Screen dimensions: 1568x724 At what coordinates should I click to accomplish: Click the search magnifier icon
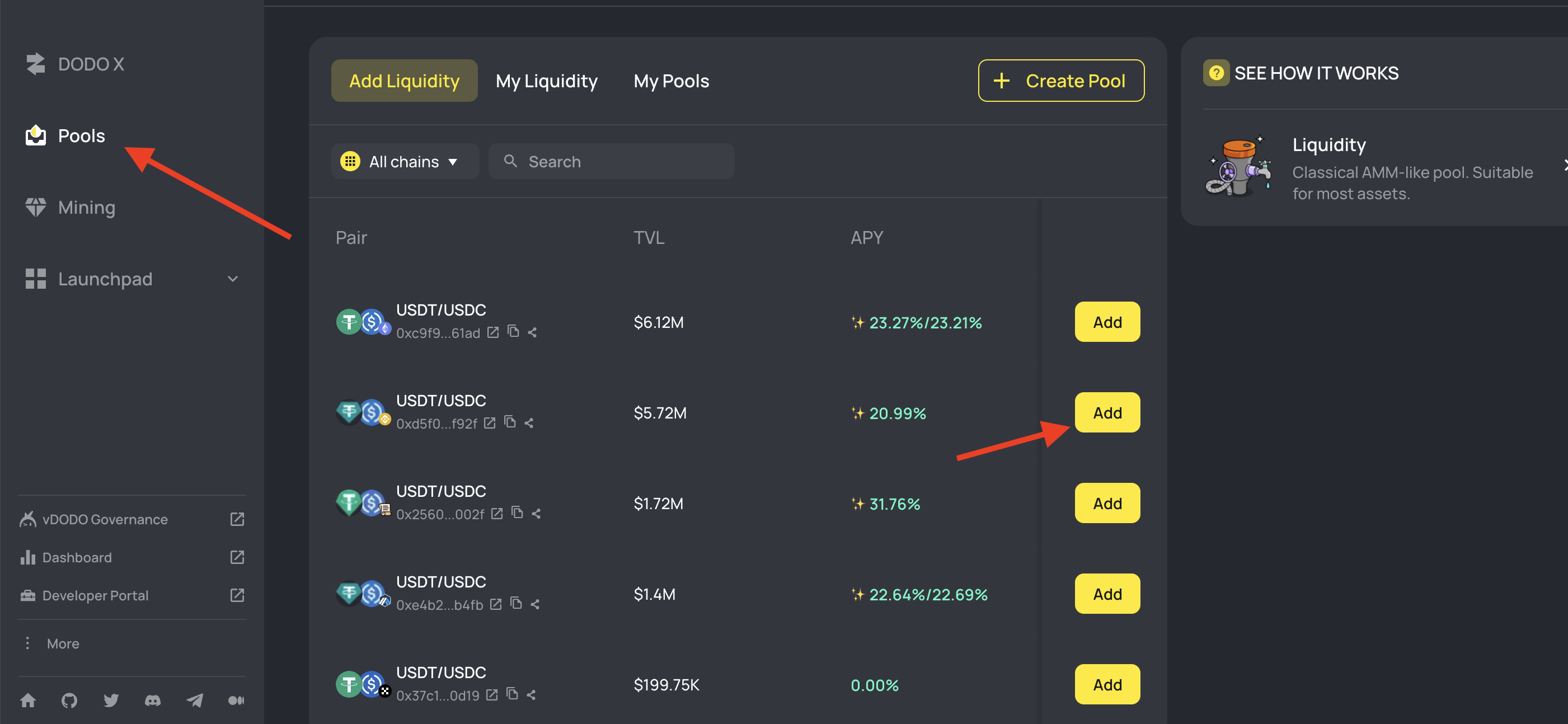click(511, 161)
